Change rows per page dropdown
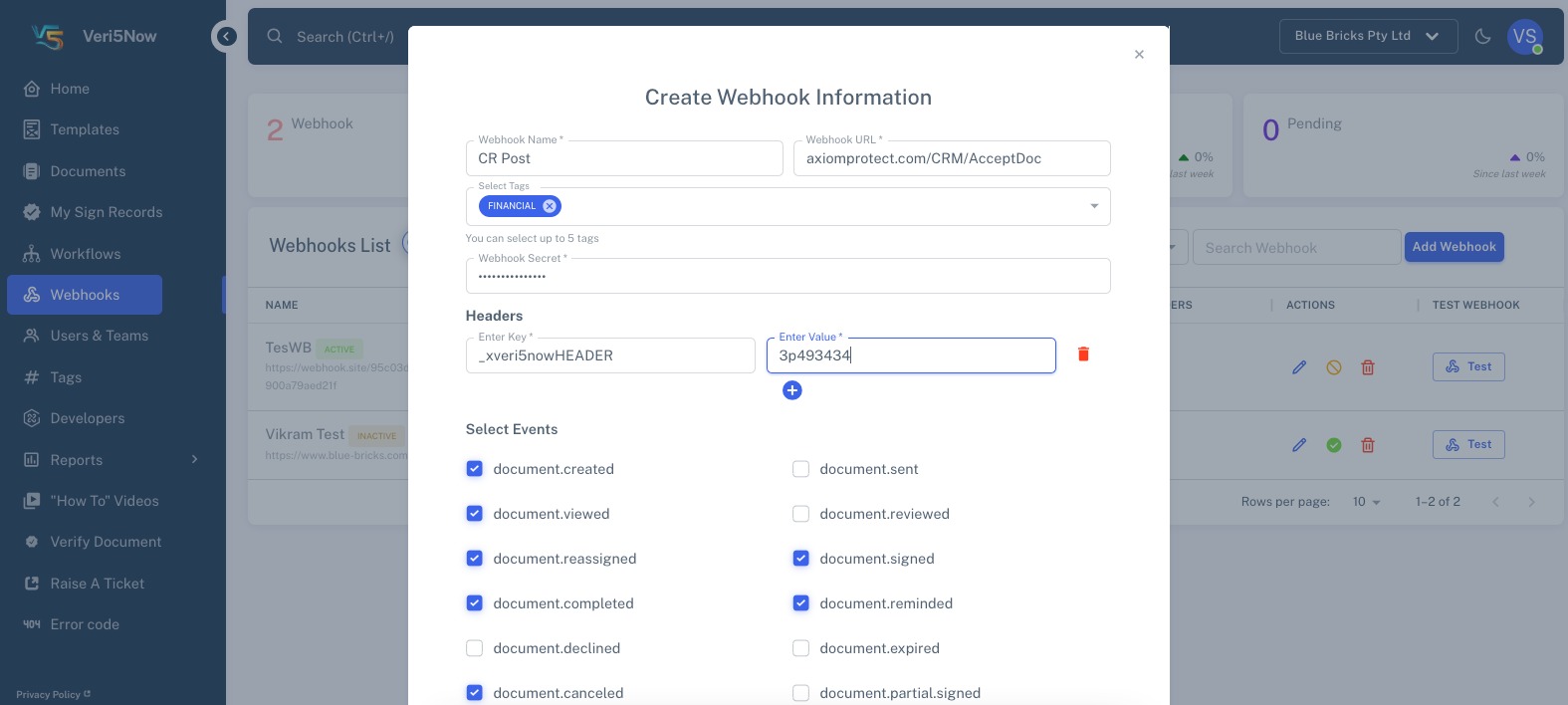Viewport: 1568px width, 705px height. tap(1366, 502)
